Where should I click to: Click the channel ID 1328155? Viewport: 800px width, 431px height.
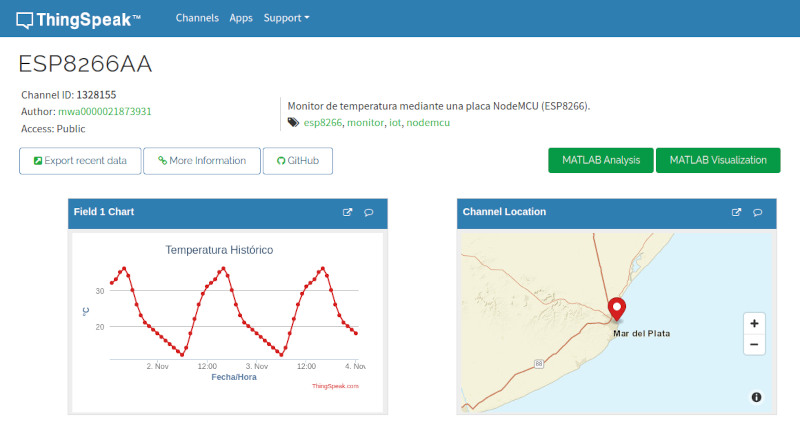pos(96,95)
